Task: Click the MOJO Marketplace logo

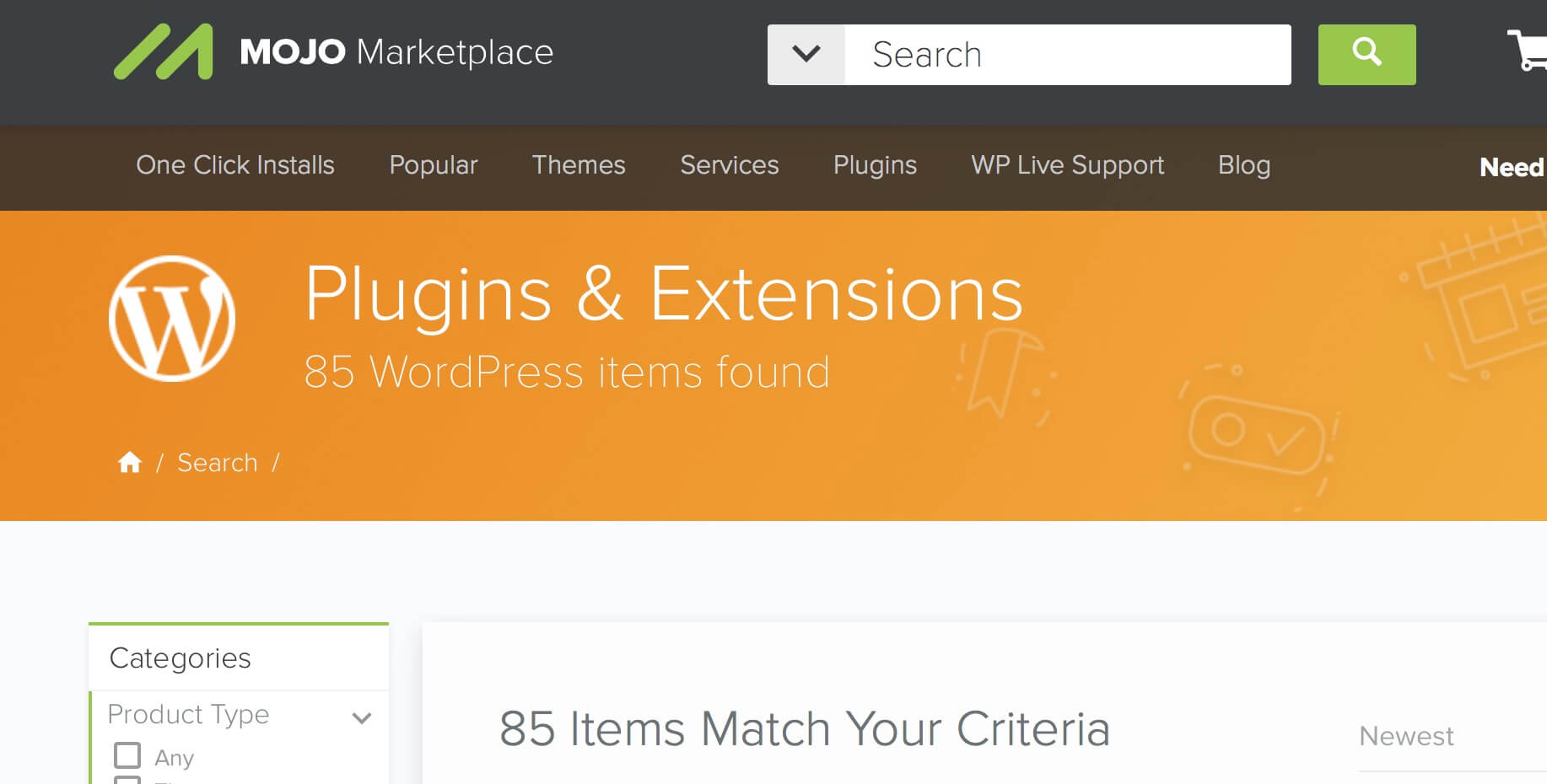Action: (x=333, y=52)
